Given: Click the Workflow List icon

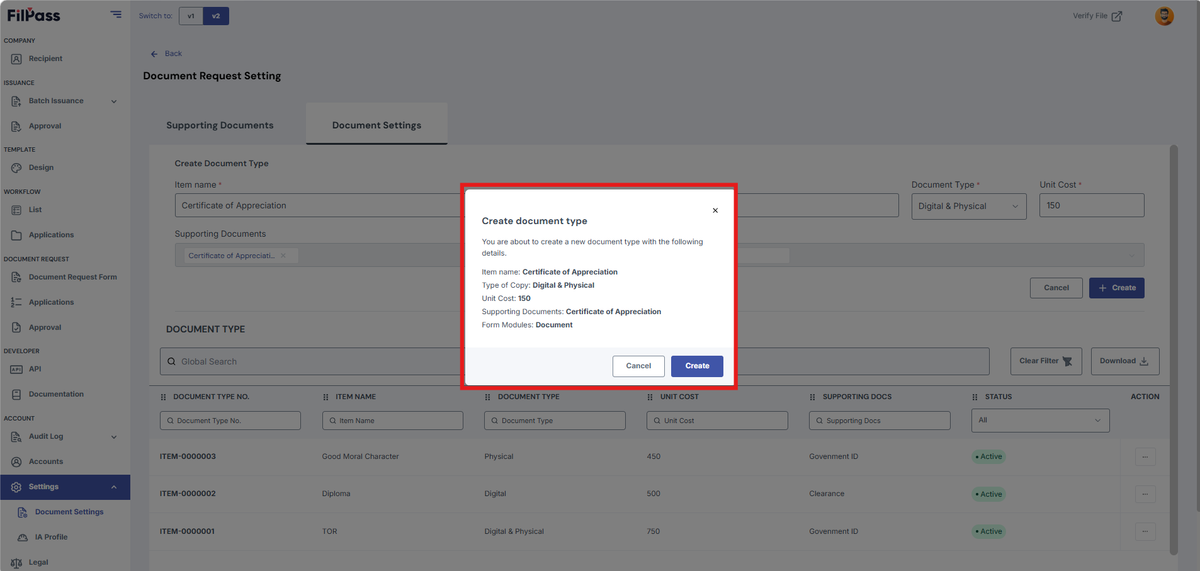Looking at the screenshot, I should (x=17, y=210).
